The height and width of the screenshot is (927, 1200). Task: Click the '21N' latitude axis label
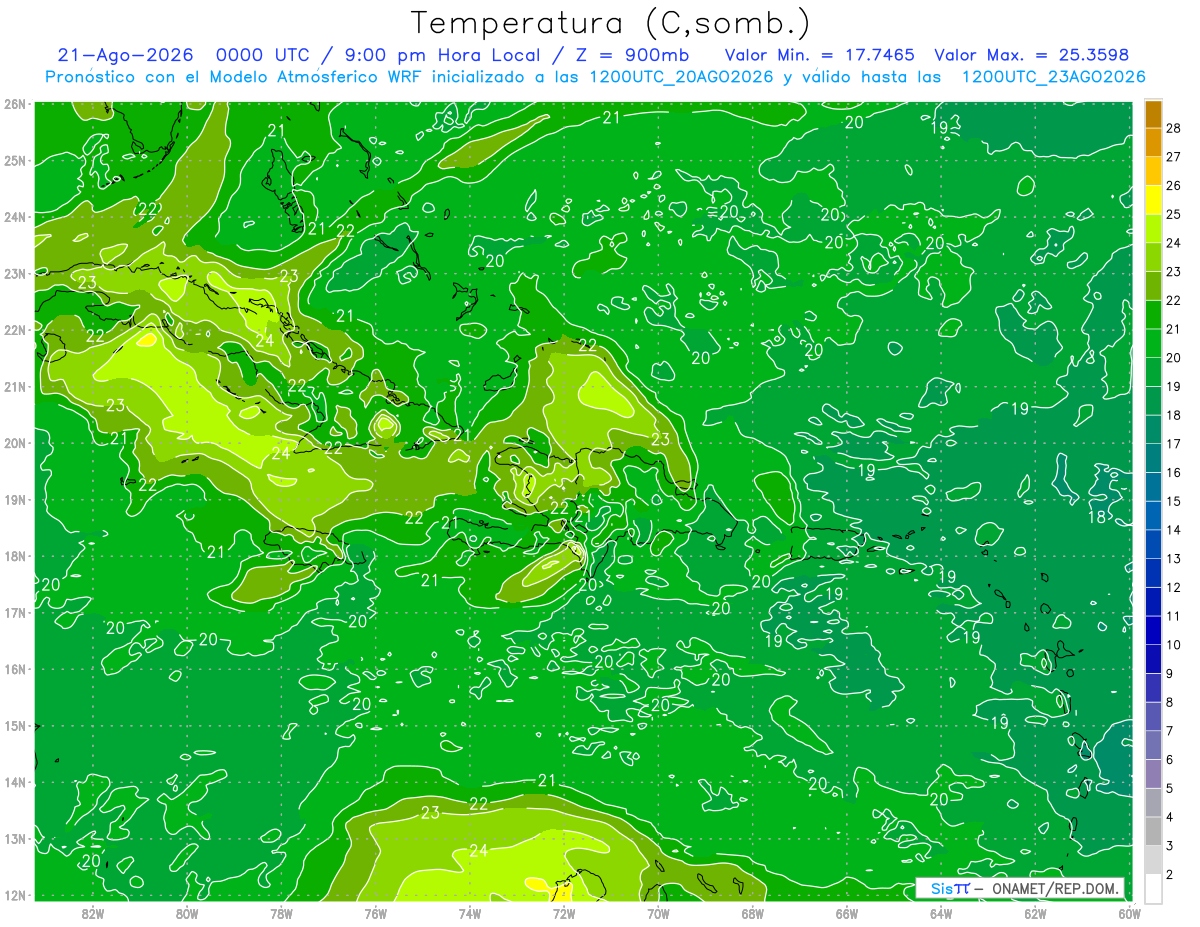[x=15, y=387]
